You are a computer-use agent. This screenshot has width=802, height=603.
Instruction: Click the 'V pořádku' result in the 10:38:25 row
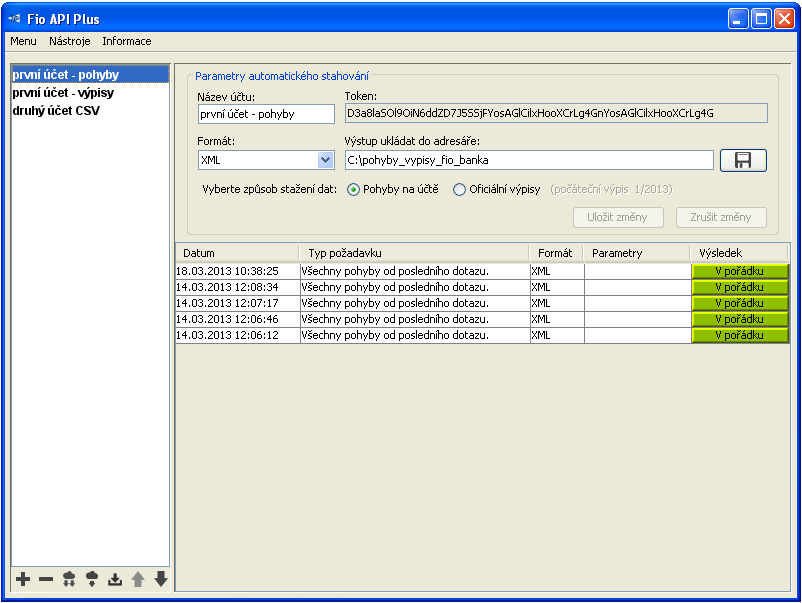tap(740, 271)
